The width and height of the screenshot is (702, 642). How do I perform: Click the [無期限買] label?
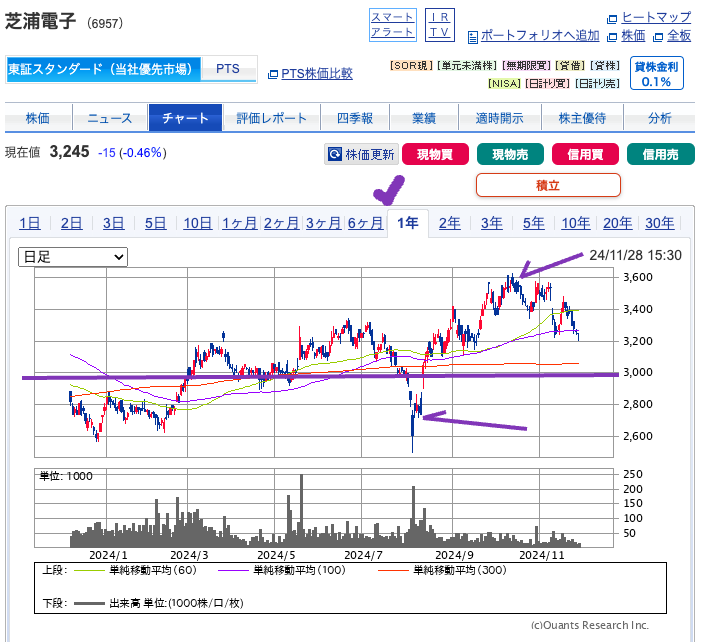click(527, 66)
